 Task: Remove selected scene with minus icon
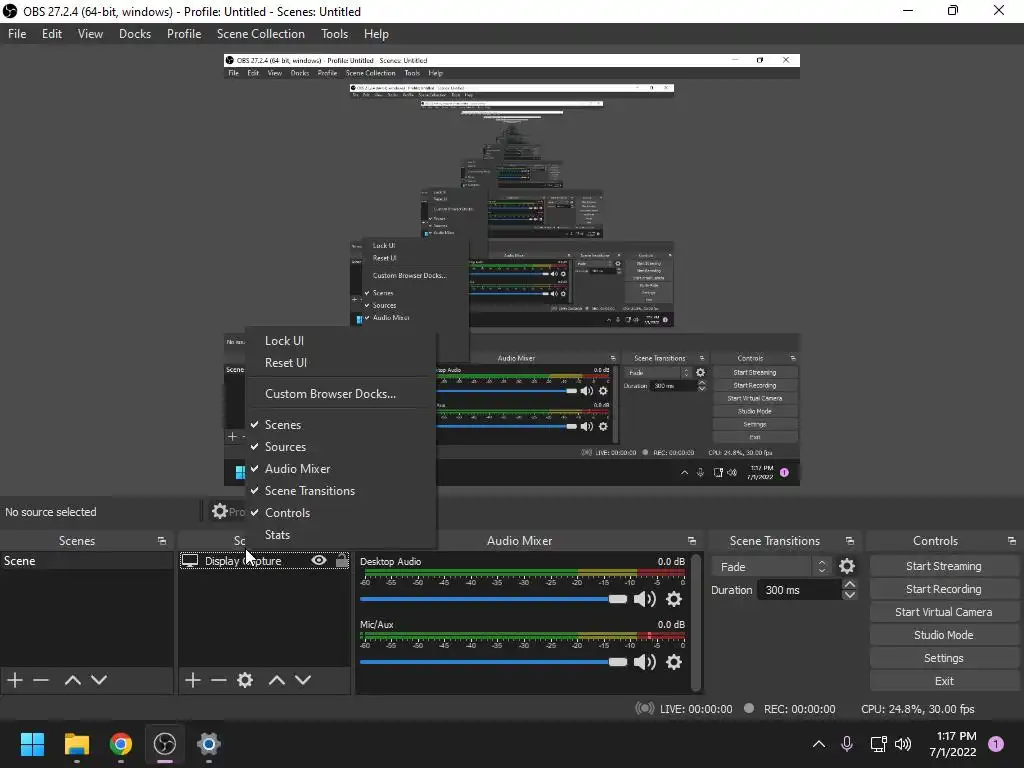click(x=41, y=680)
